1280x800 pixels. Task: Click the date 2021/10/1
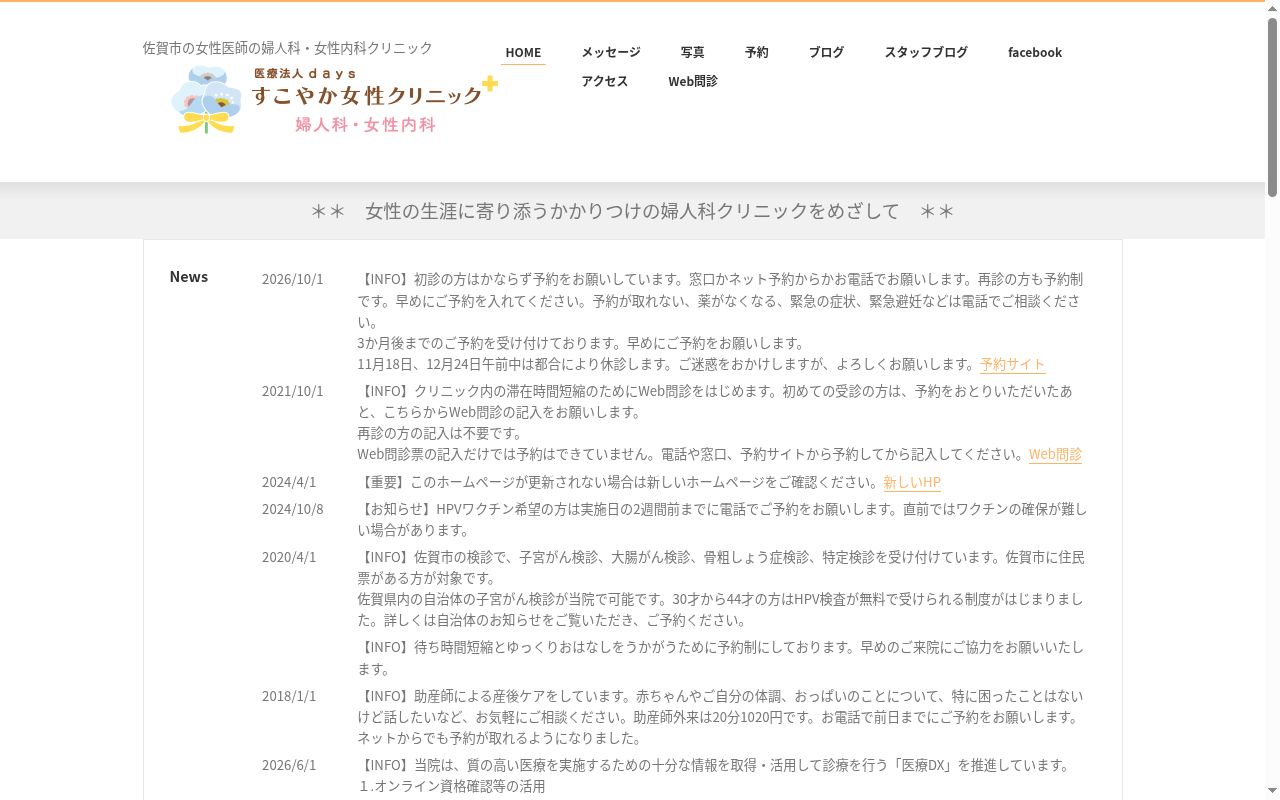[x=293, y=391]
